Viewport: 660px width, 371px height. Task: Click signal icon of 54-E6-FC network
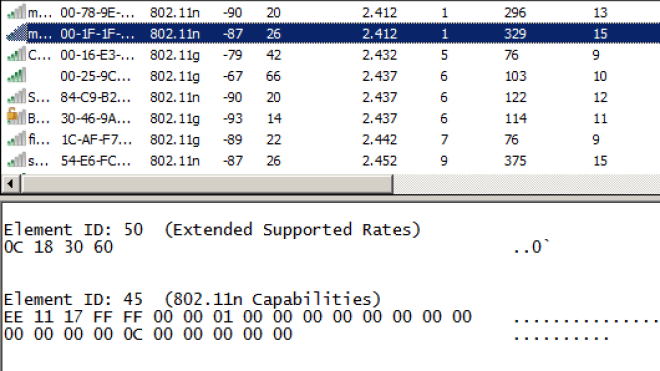point(16,160)
